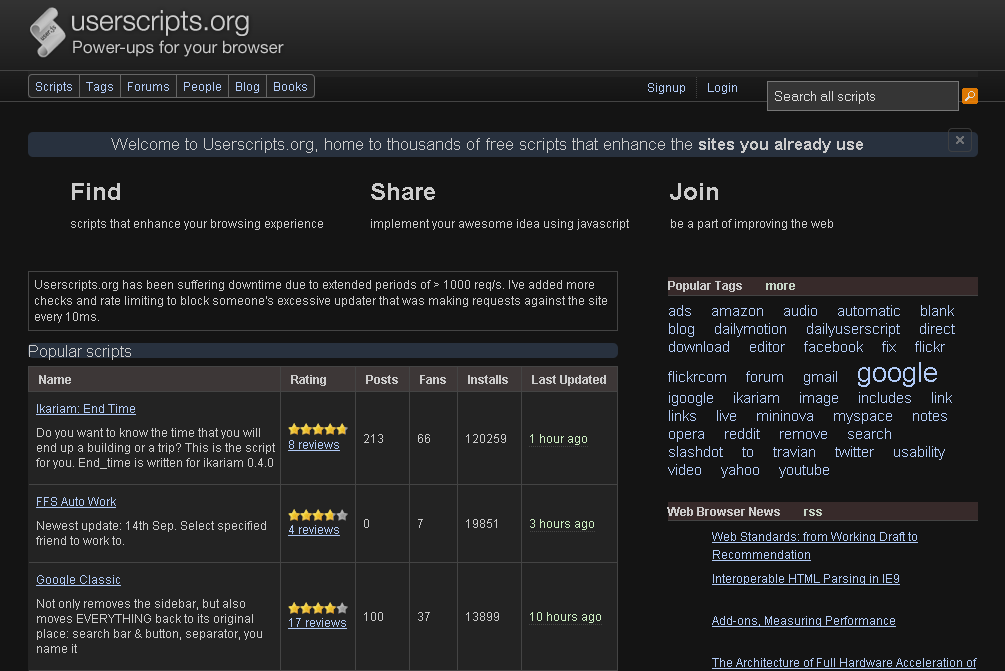
Task: Open the Scripts navigation tab
Action: tap(54, 87)
